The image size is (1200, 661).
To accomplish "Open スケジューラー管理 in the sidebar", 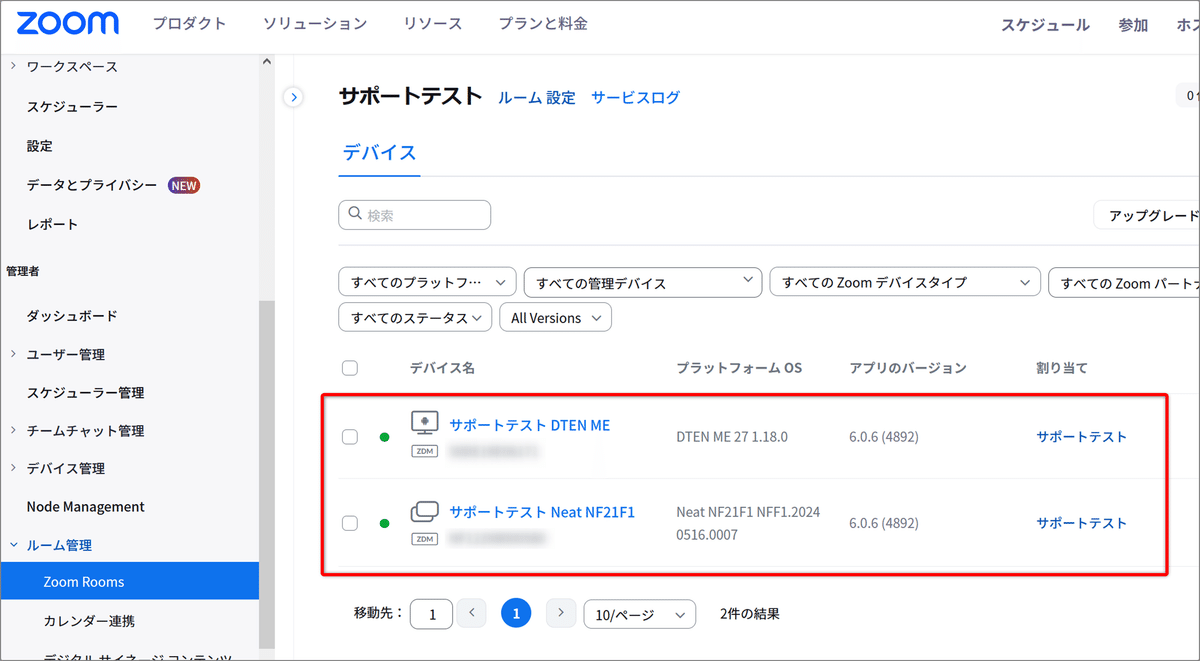I will pyautogui.click(x=85, y=393).
